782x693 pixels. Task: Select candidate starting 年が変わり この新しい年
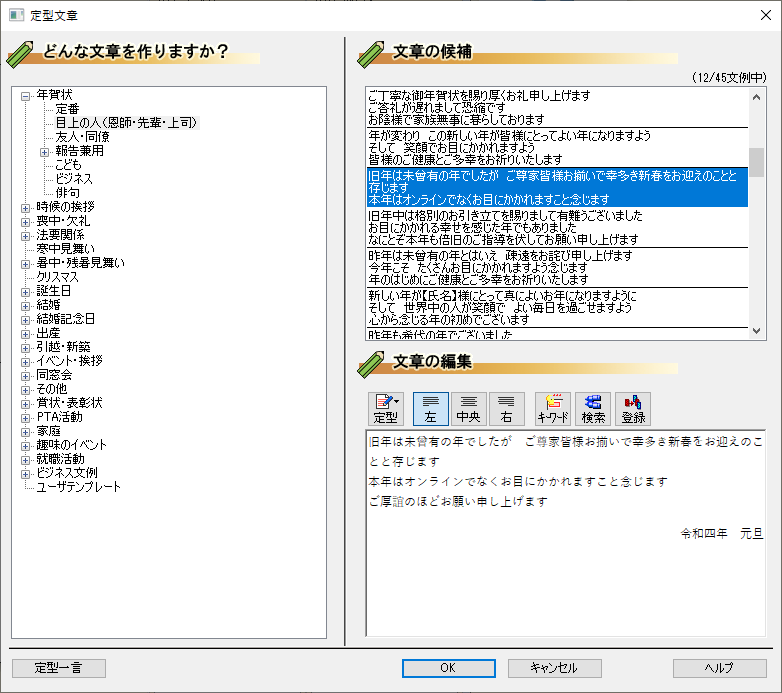pos(557,148)
